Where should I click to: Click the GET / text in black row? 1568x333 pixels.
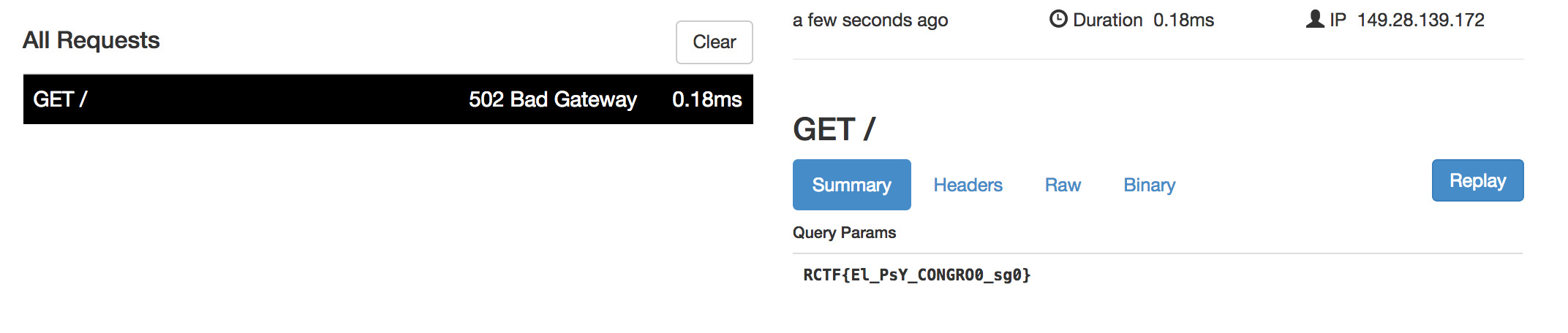(x=60, y=99)
